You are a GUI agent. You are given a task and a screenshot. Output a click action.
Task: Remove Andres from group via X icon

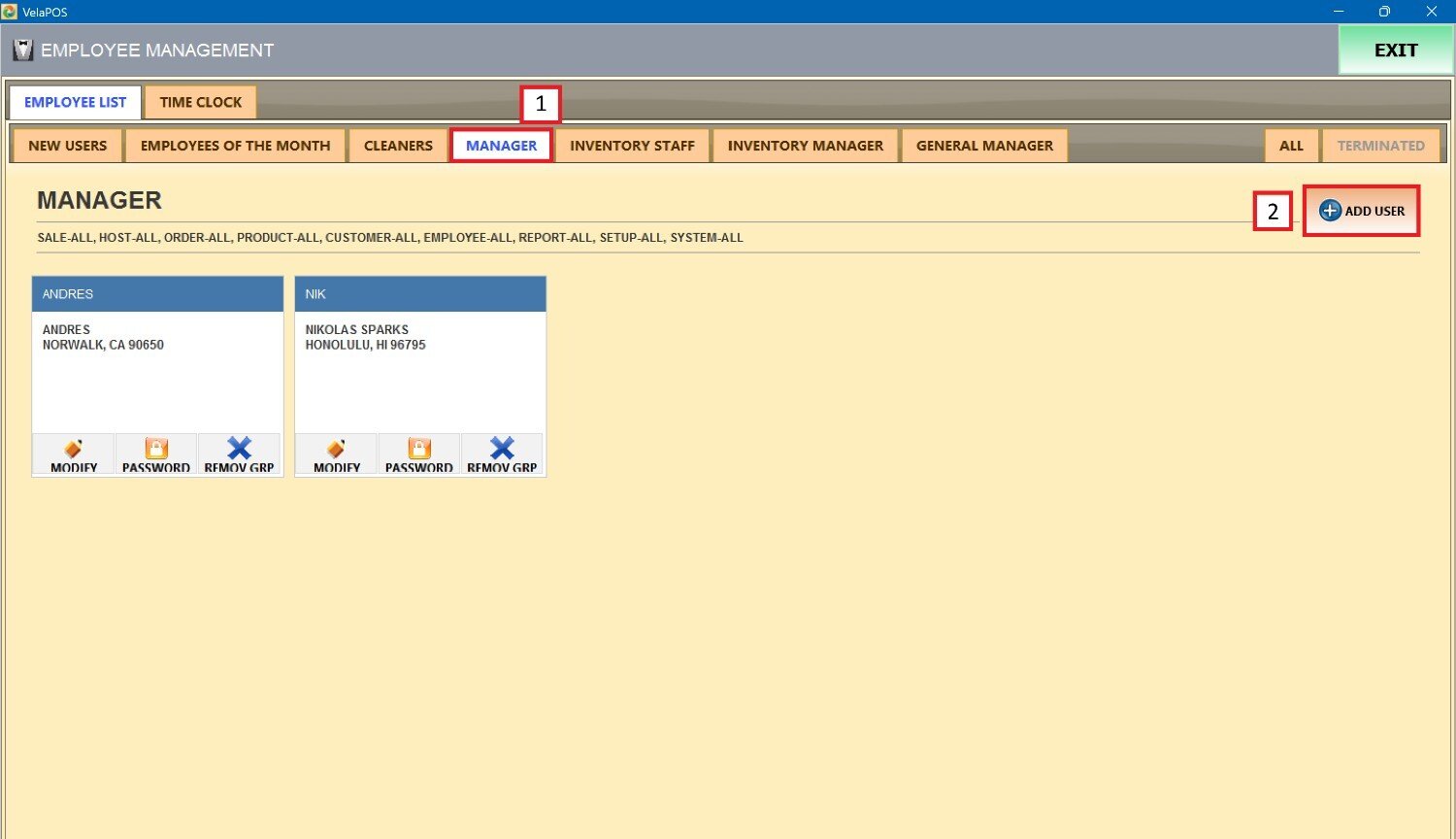click(239, 449)
